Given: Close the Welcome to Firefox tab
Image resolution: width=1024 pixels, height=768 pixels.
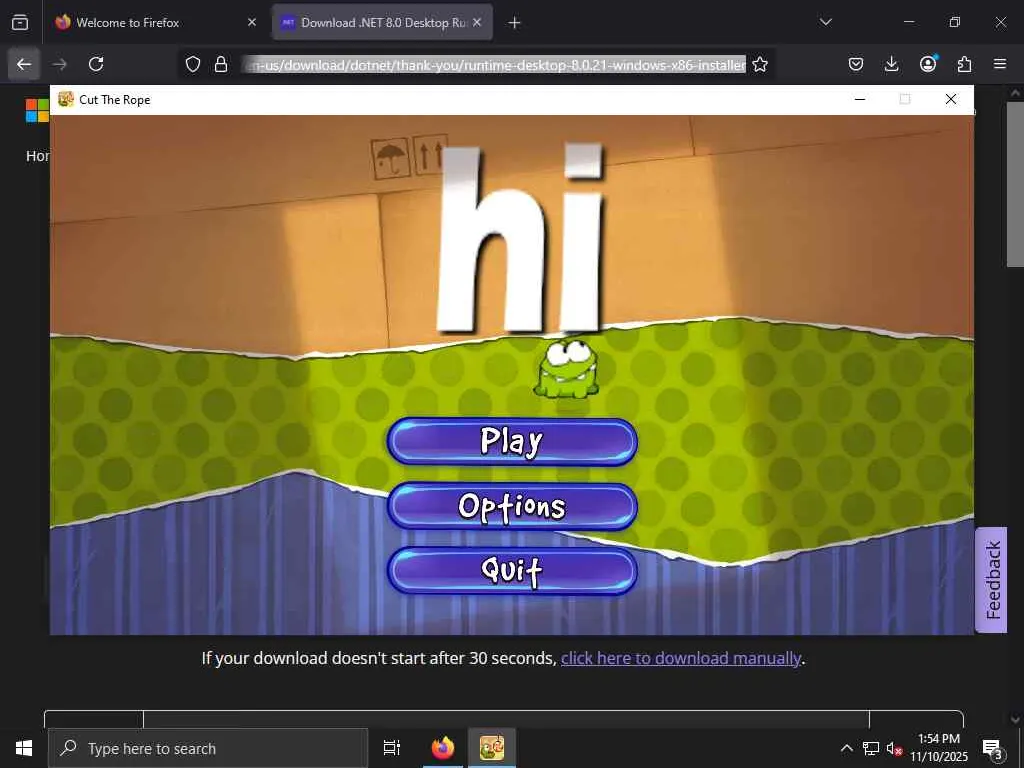Looking at the screenshot, I should (x=252, y=23).
